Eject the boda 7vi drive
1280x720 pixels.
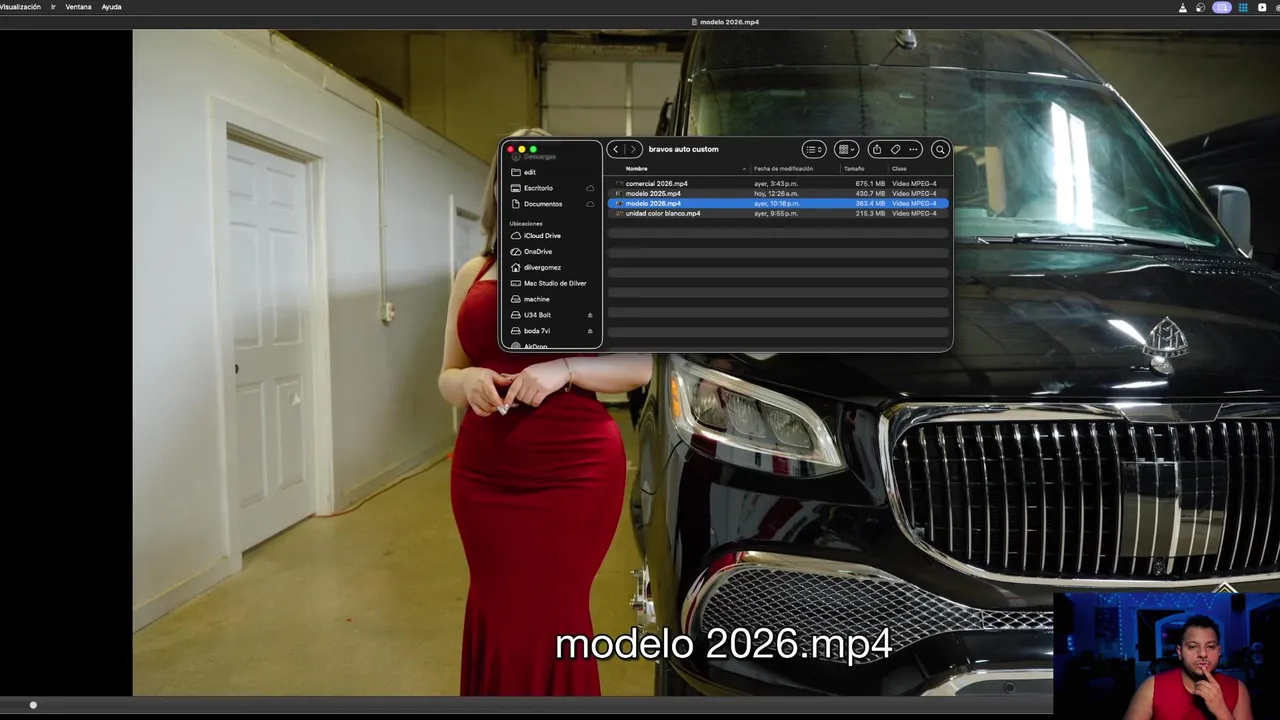click(x=590, y=331)
